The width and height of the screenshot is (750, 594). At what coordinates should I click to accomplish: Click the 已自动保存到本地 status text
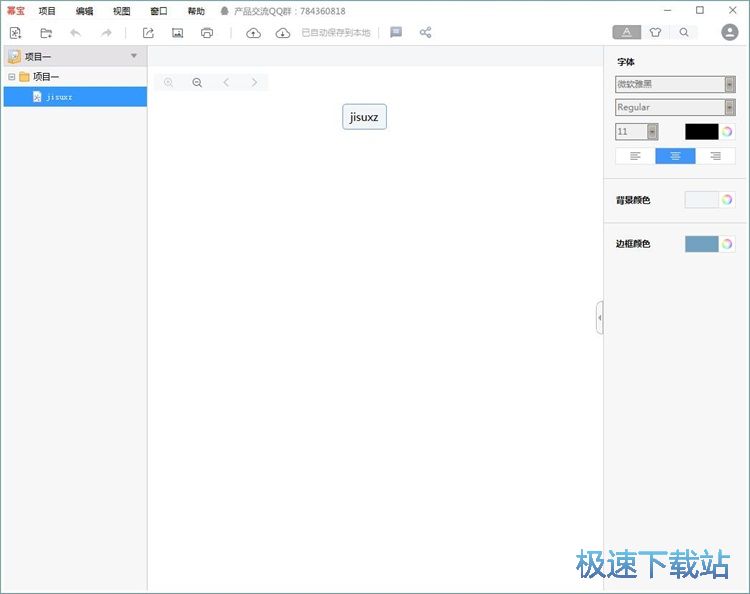tap(336, 33)
